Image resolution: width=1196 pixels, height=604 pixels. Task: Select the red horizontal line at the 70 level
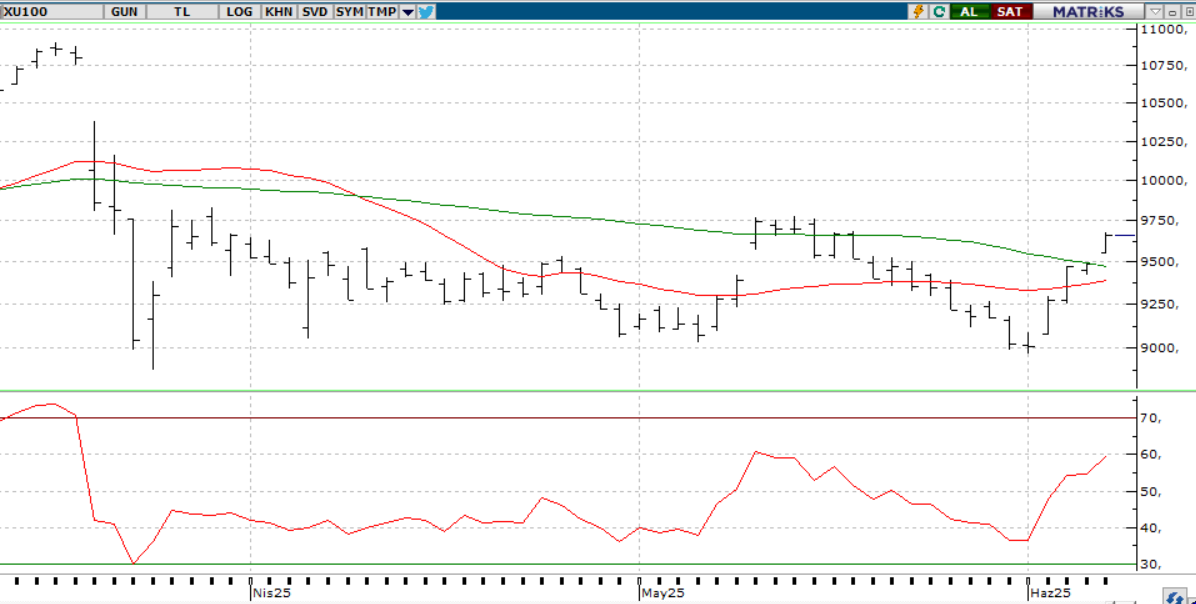[567, 418]
